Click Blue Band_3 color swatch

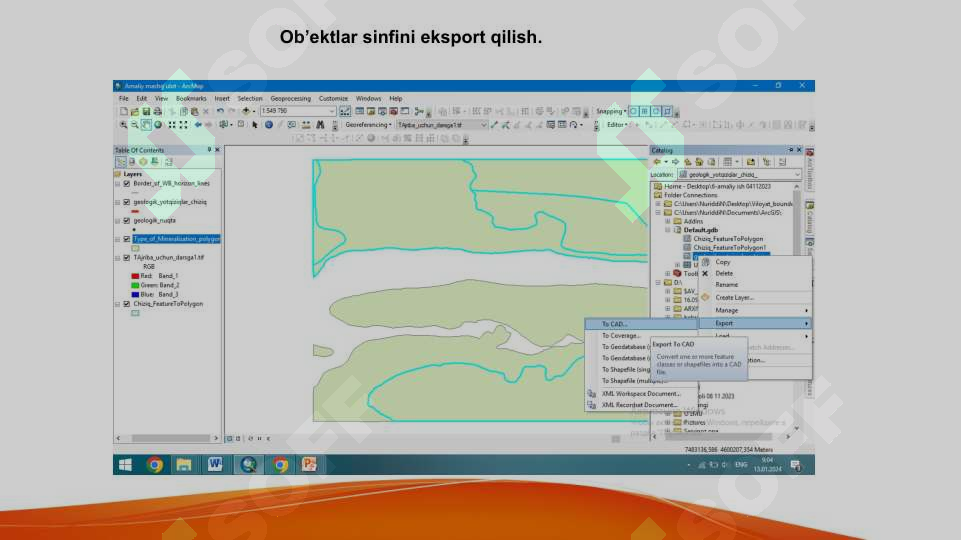(x=135, y=295)
